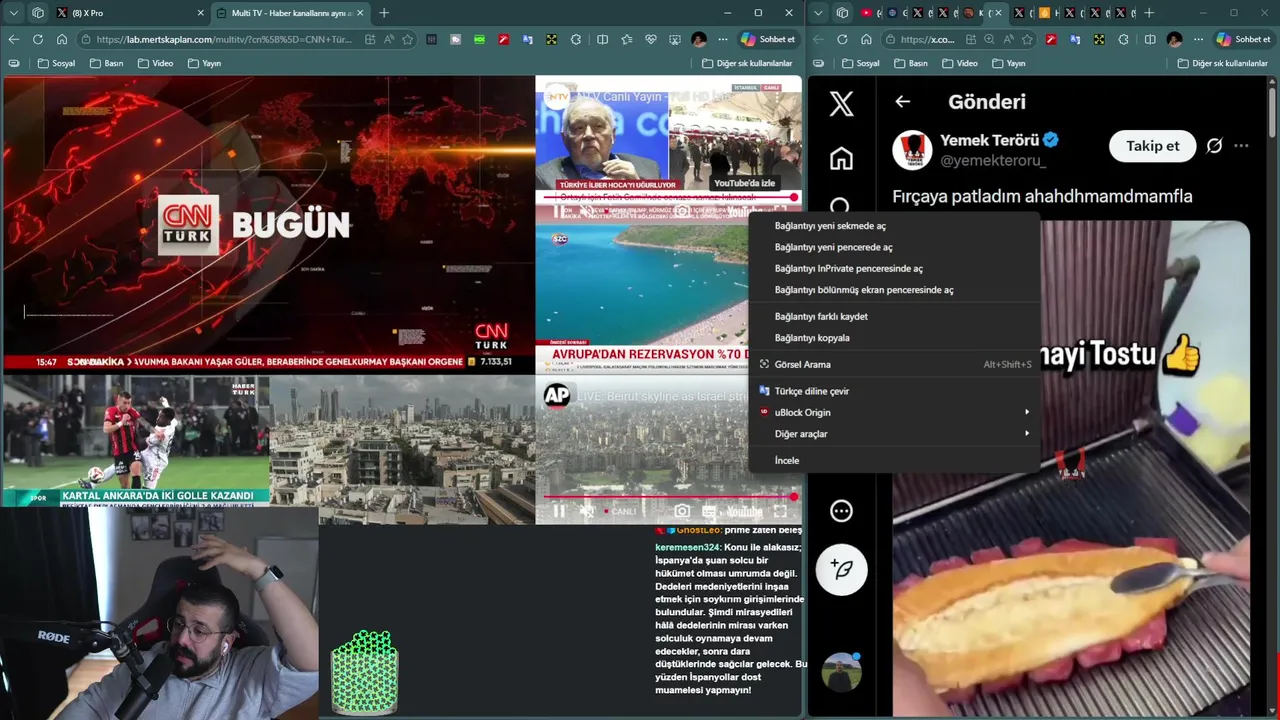Open the post's three-dot more menu
This screenshot has height=720, width=1280.
tap(1241, 146)
